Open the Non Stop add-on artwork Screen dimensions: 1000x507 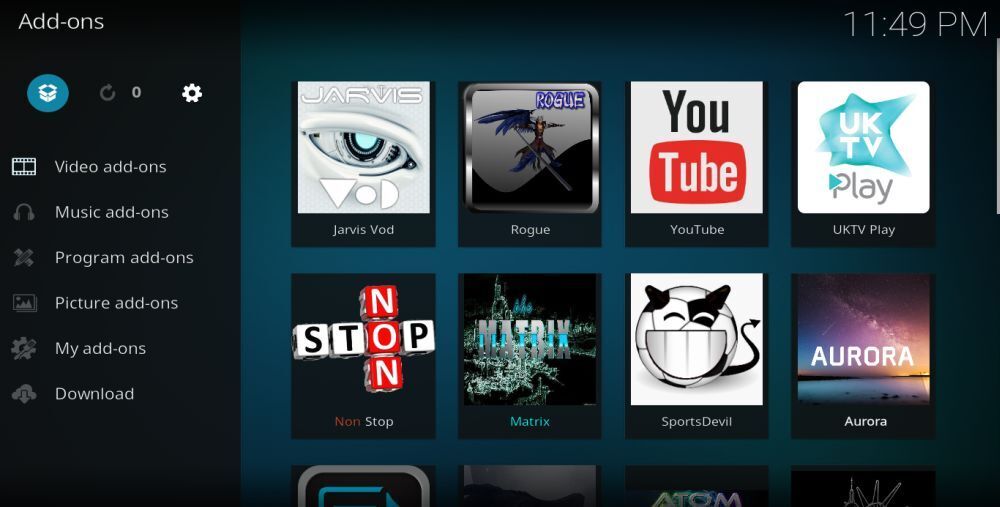click(x=364, y=339)
